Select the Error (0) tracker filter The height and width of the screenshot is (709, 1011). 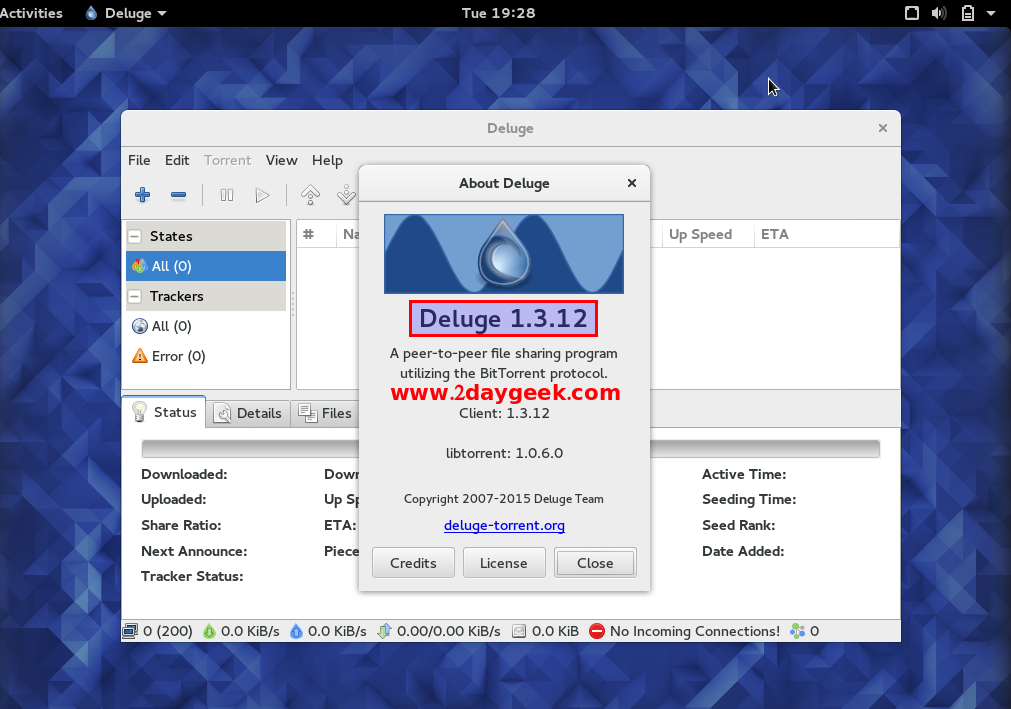pos(206,356)
